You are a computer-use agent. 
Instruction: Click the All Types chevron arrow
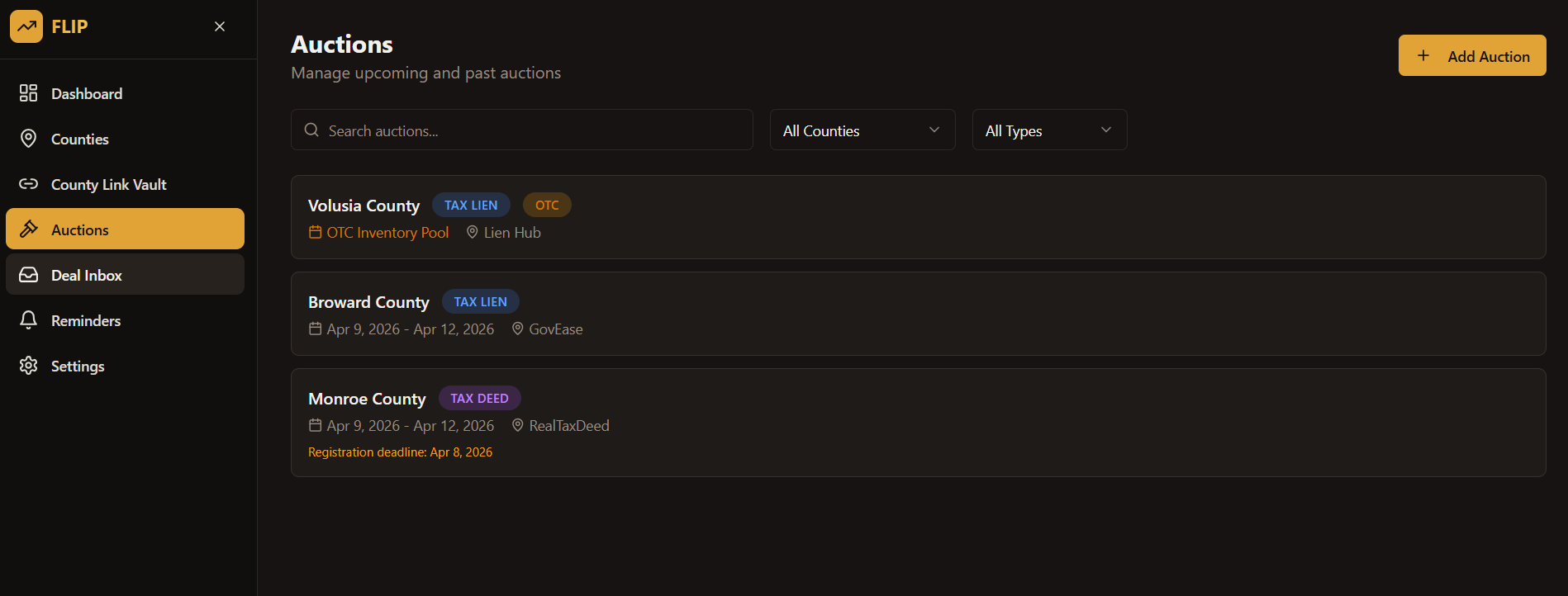point(1106,130)
